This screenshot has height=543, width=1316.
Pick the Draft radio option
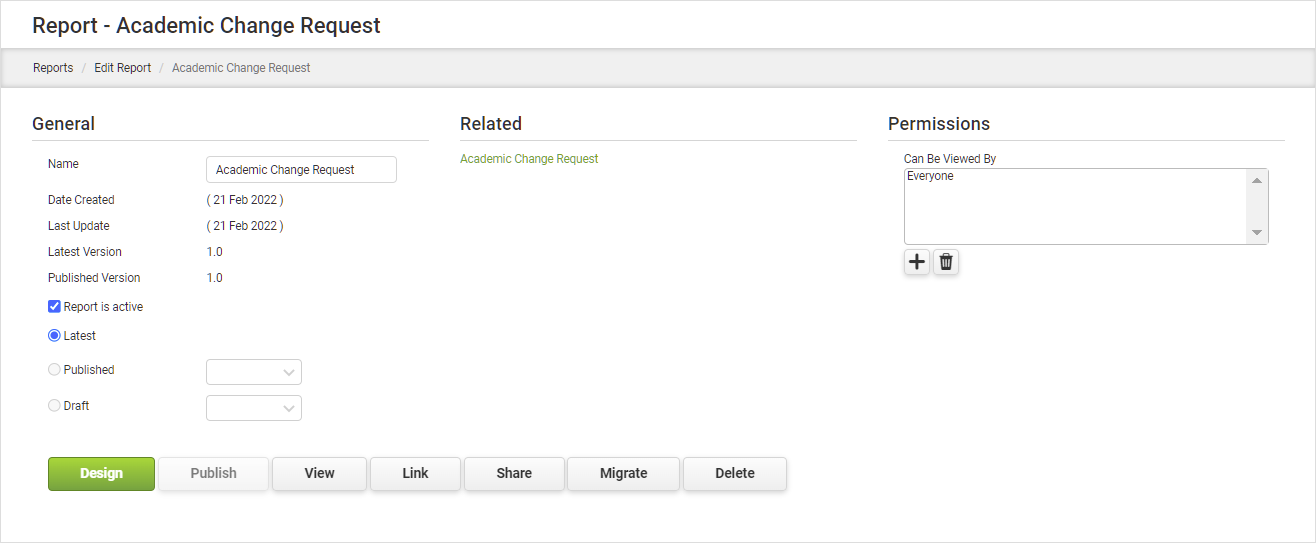(x=54, y=406)
